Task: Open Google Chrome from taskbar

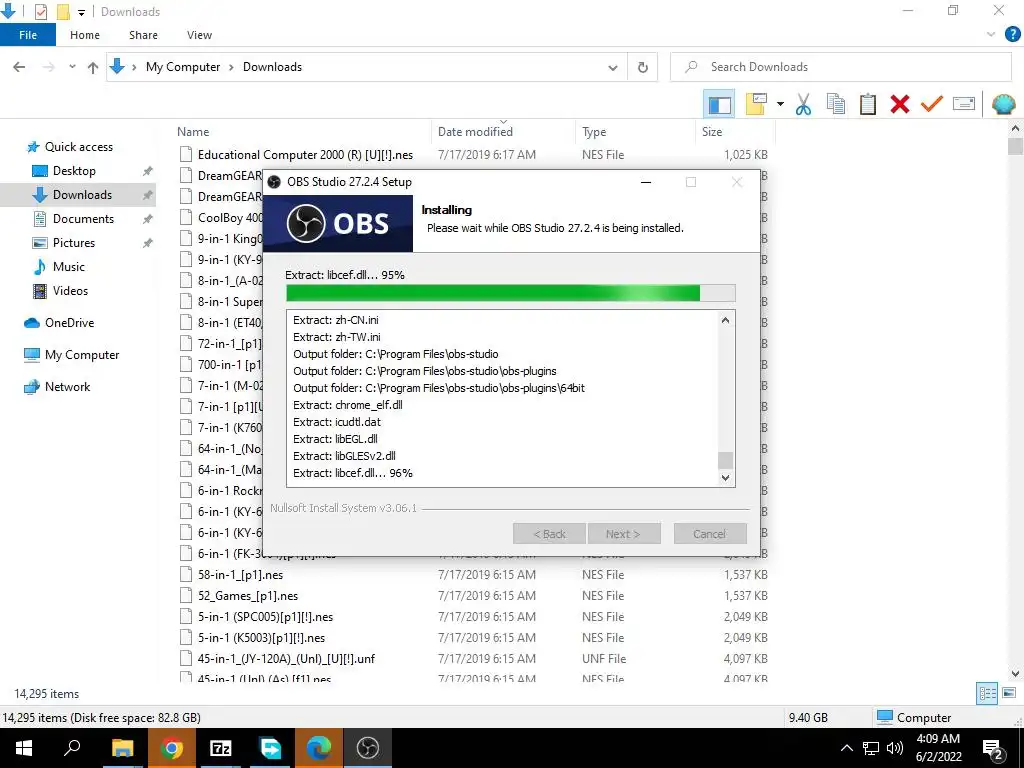Action: [172, 748]
